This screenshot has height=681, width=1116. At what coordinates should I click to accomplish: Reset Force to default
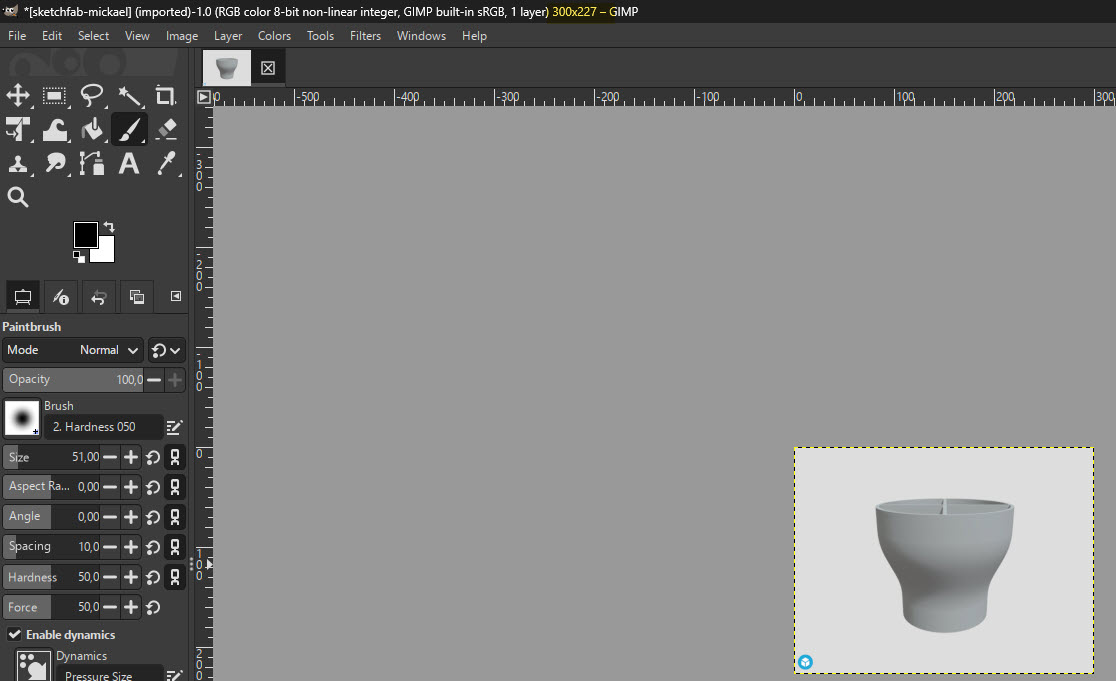(x=153, y=607)
